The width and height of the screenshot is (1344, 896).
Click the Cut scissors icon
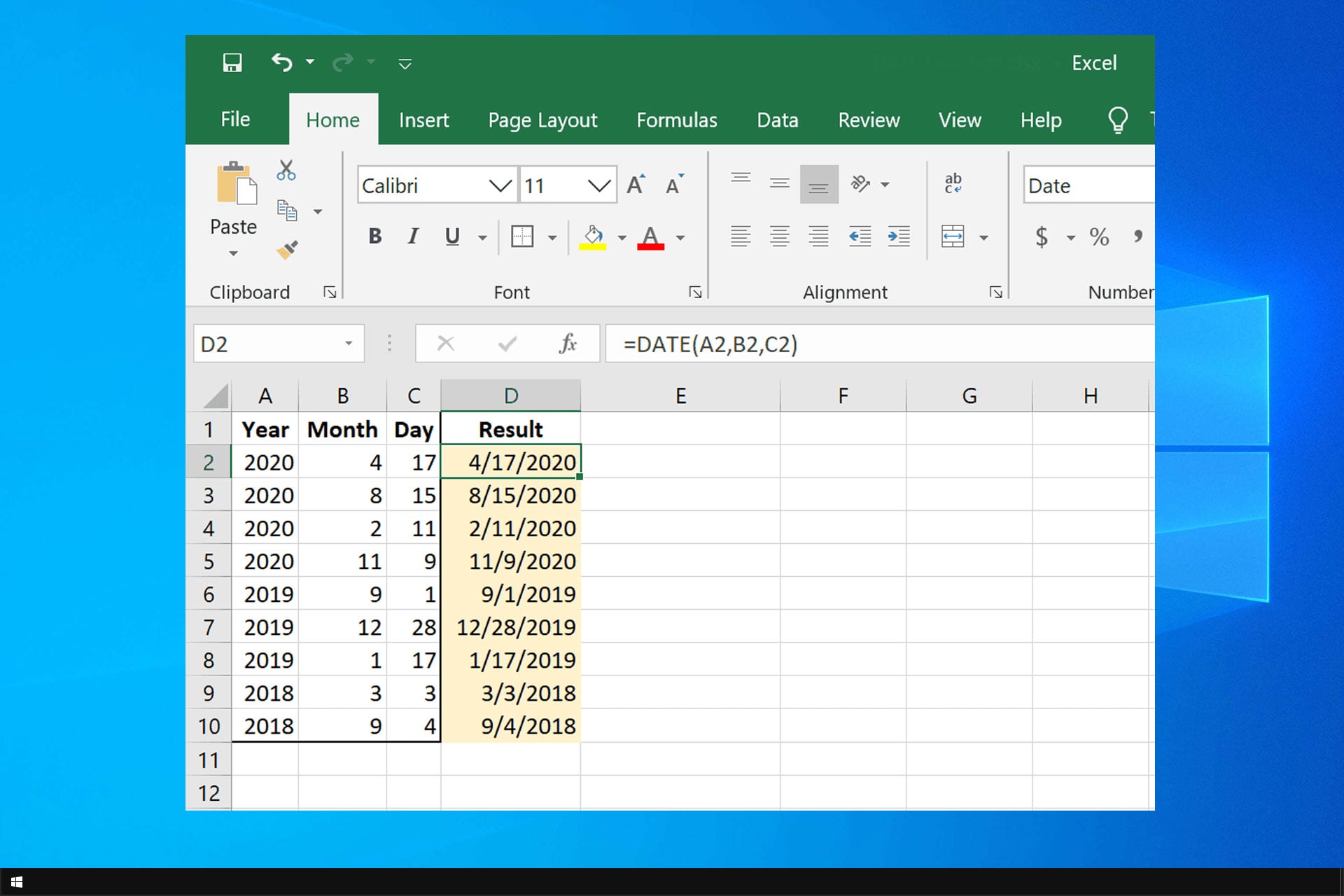[x=286, y=170]
